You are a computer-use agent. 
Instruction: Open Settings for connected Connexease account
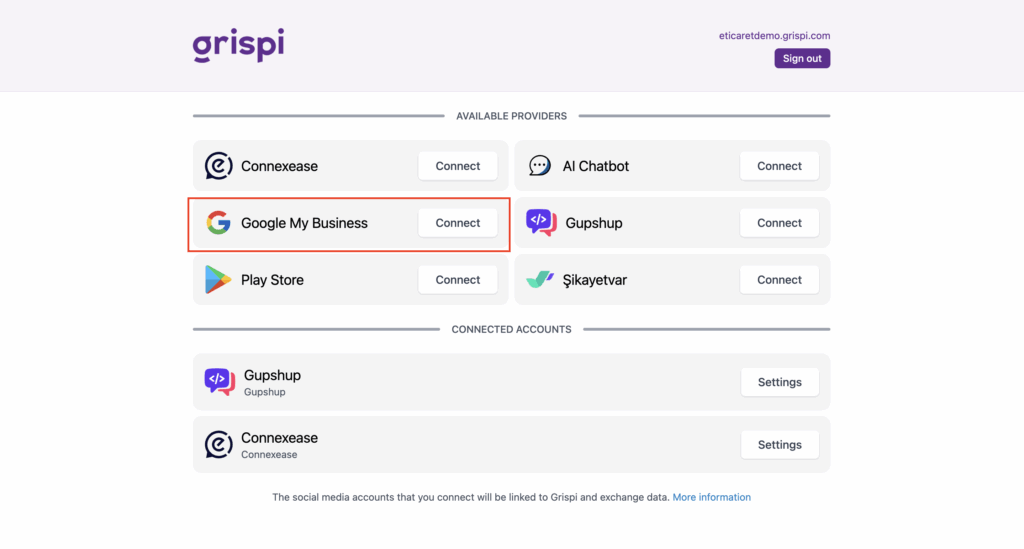pyautogui.click(x=780, y=445)
